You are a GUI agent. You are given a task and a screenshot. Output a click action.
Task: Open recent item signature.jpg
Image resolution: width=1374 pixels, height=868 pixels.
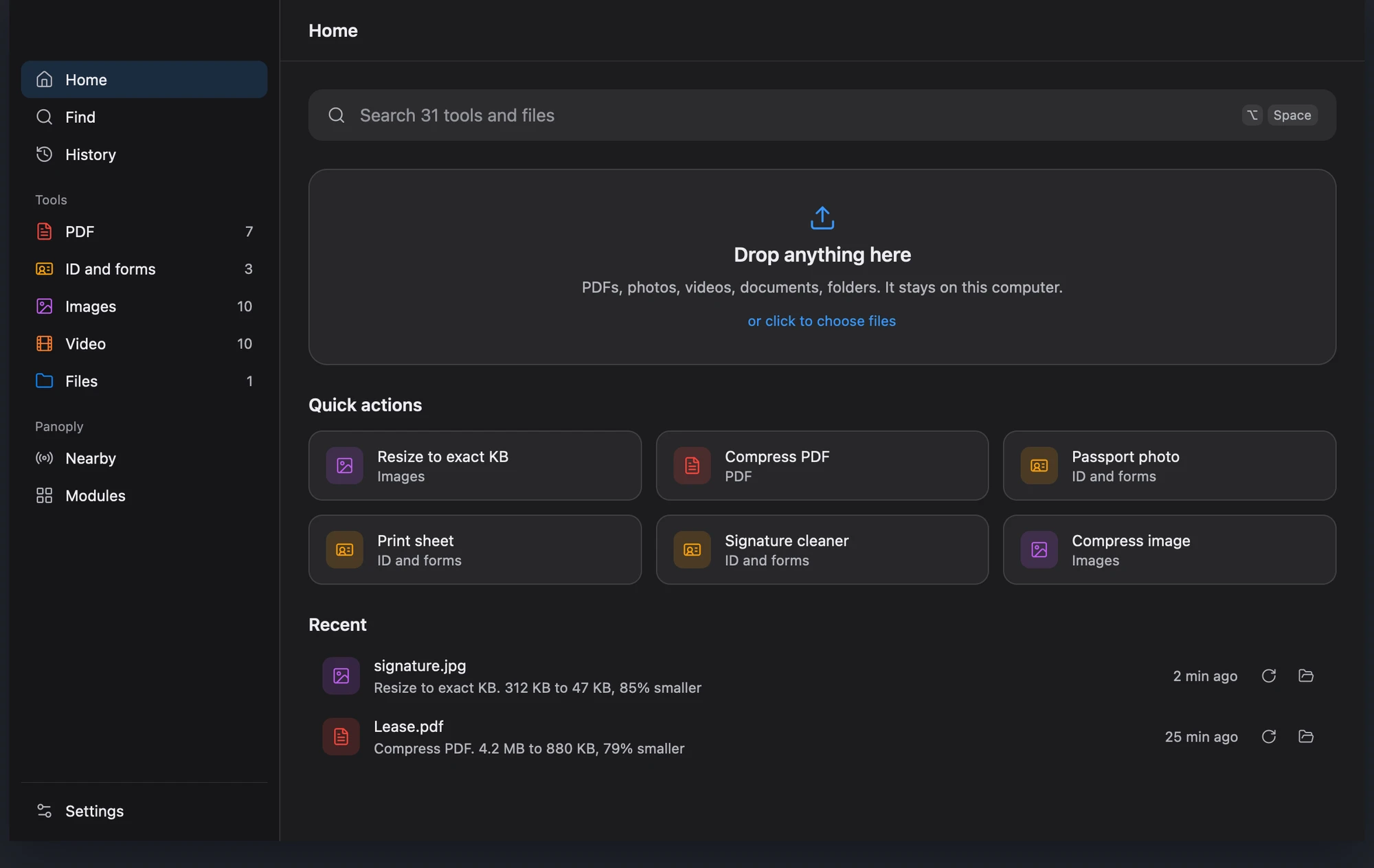pos(822,676)
